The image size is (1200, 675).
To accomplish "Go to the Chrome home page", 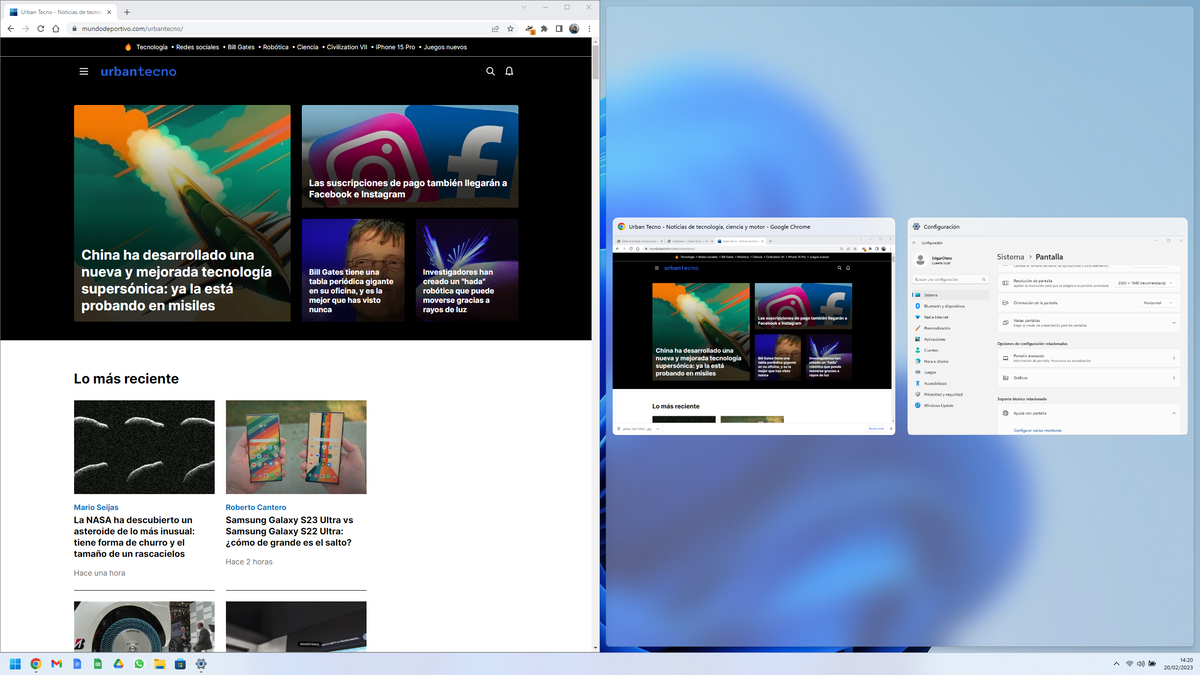I will point(56,28).
